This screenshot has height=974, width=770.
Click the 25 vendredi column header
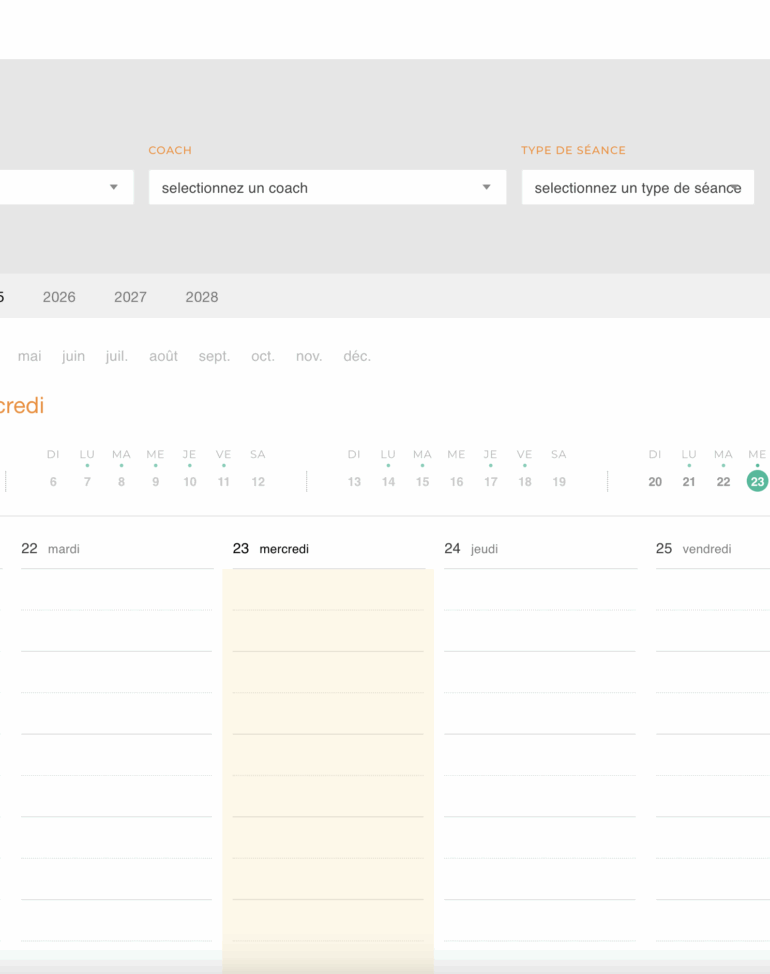tap(694, 548)
